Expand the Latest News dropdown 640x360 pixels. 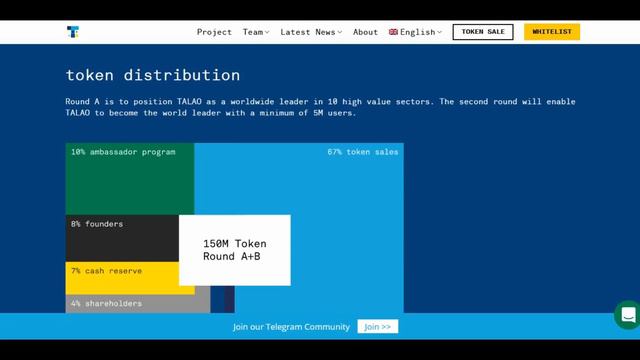click(x=311, y=32)
